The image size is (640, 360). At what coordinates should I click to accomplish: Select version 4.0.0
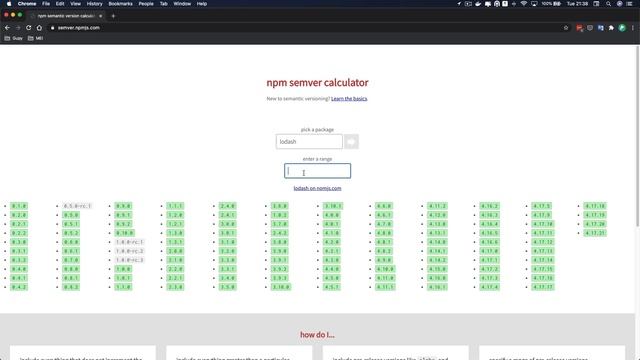point(332,215)
